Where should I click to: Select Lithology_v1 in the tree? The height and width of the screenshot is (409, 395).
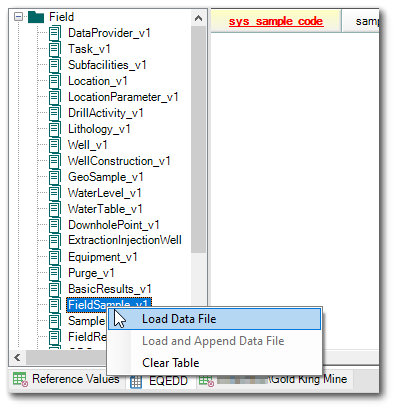99,129
